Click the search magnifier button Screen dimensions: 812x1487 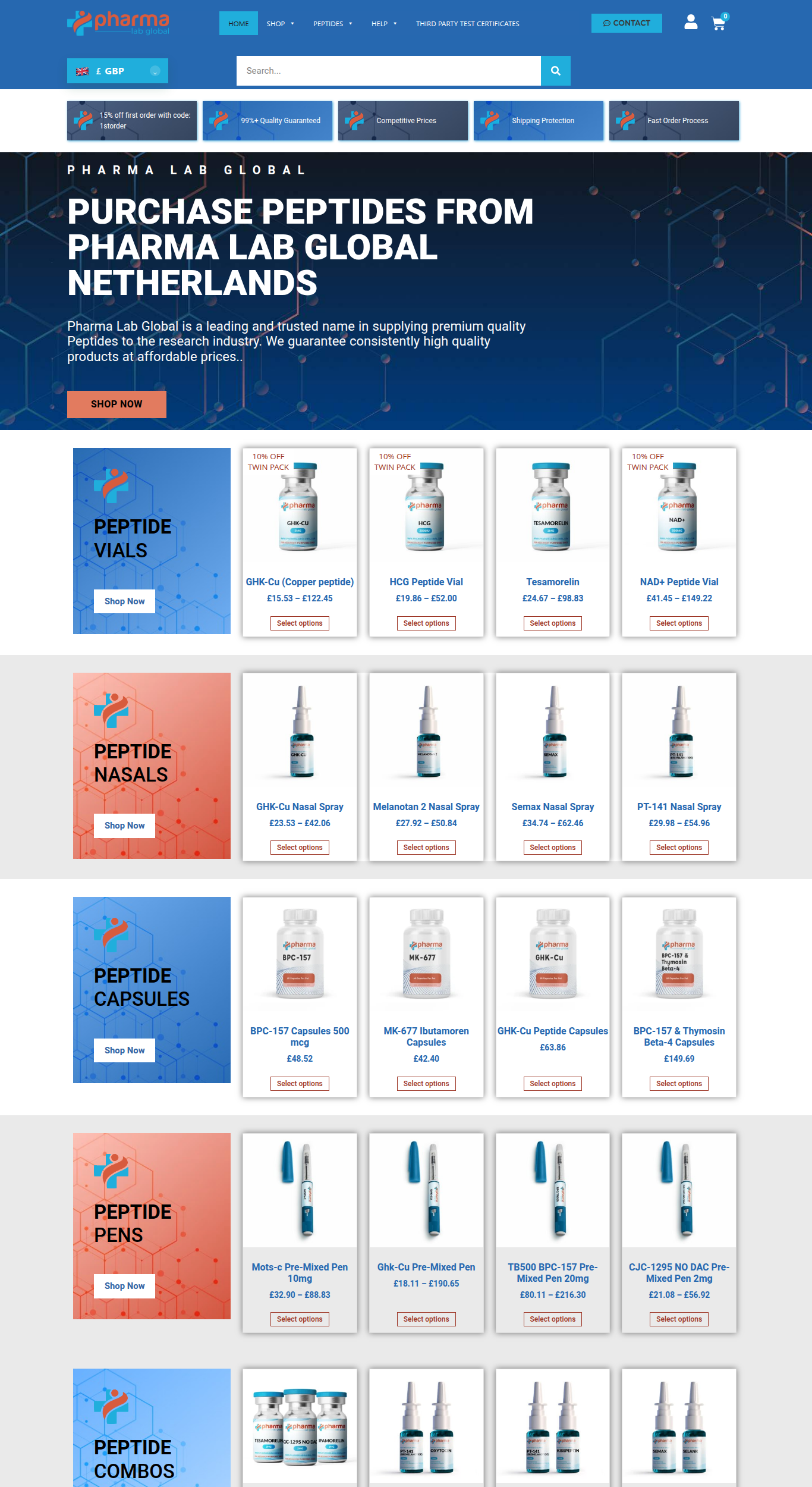(556, 71)
